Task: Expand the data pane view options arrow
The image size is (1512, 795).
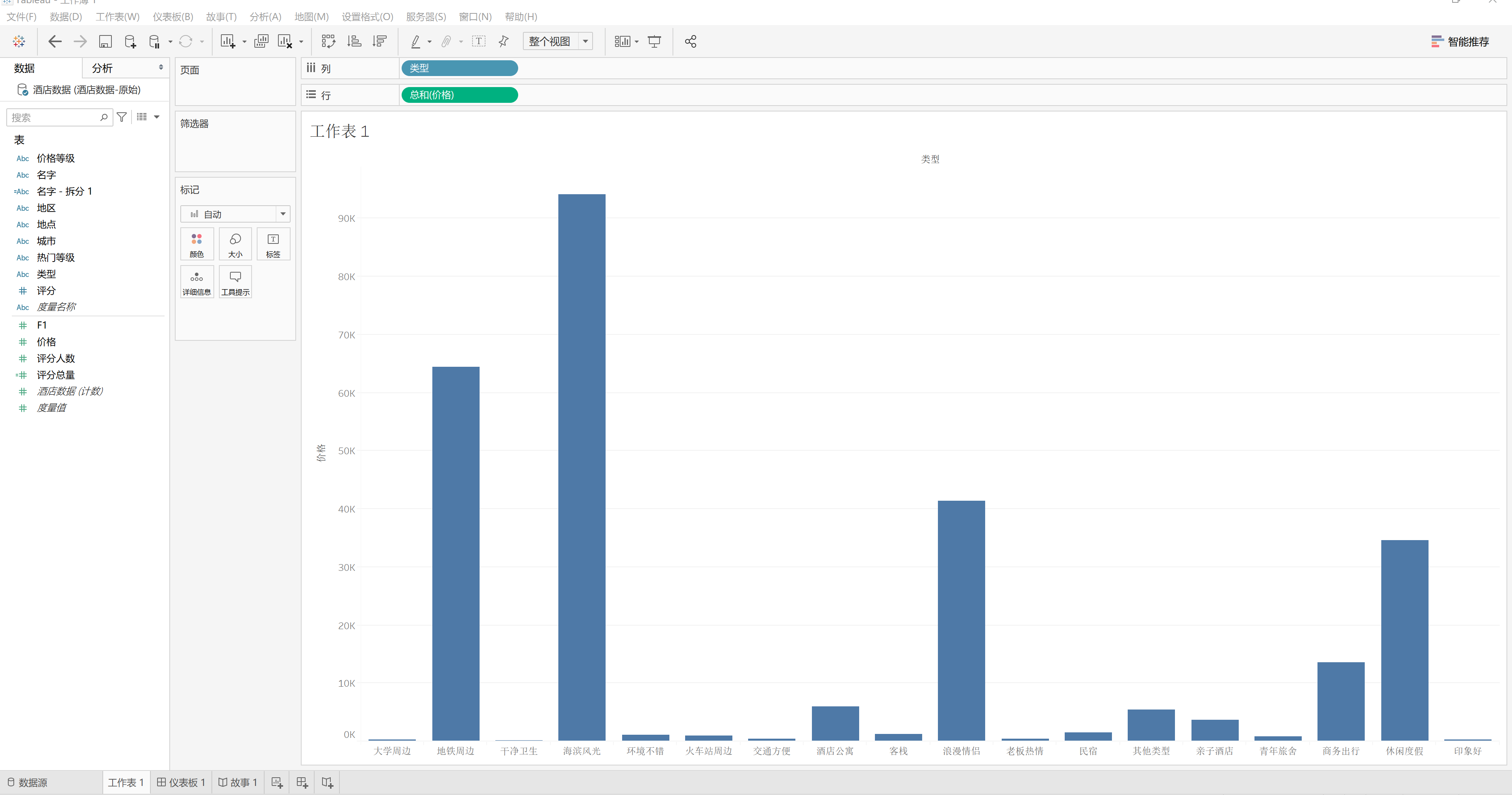Action: click(157, 117)
